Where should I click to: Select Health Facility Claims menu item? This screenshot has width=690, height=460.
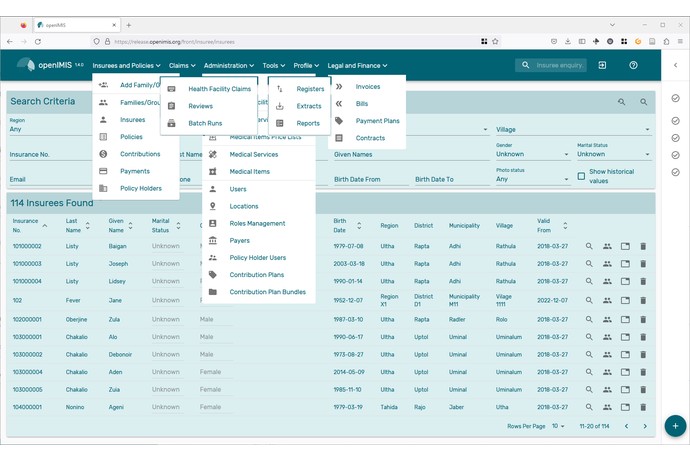[x=209, y=89]
